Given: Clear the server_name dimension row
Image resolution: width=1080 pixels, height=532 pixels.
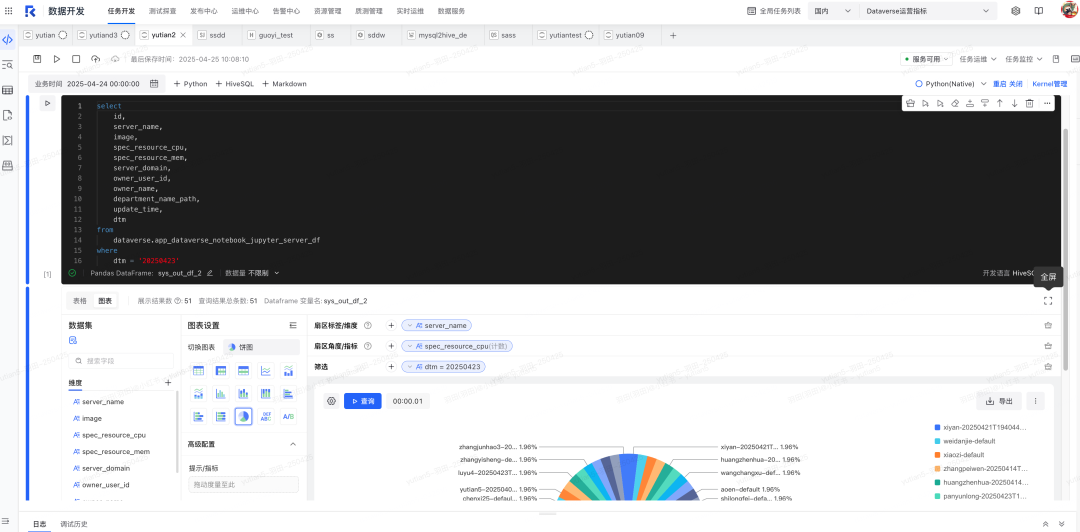Looking at the screenshot, I should click(1048, 325).
